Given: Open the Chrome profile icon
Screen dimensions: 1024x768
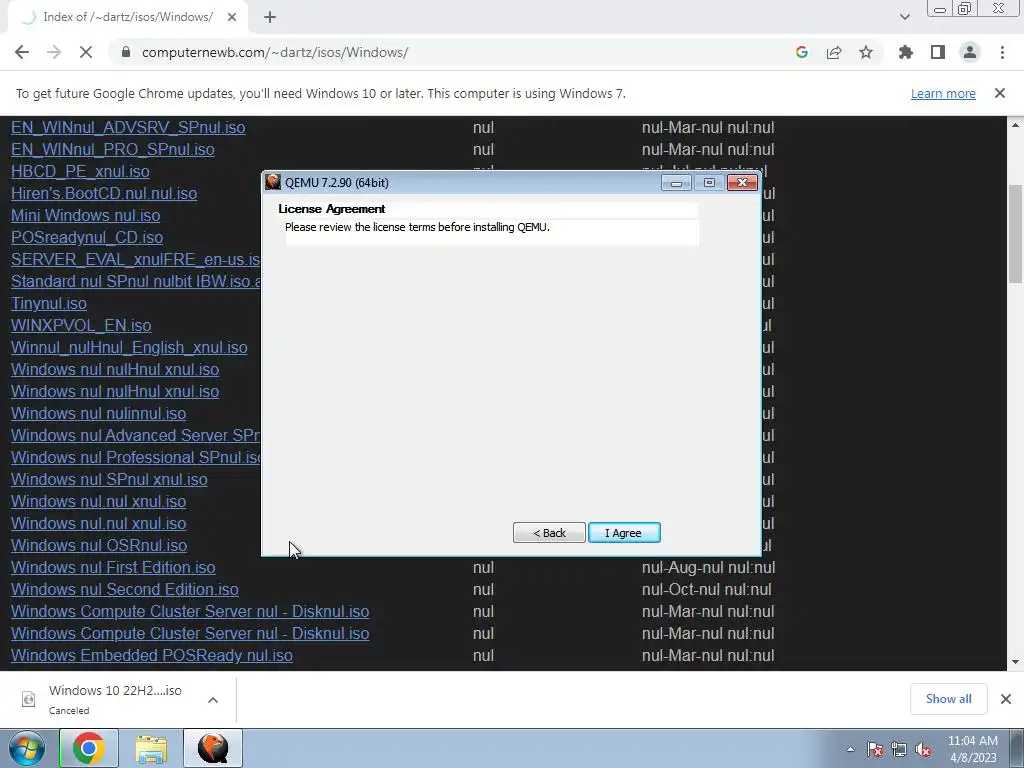Looking at the screenshot, I should 970,52.
